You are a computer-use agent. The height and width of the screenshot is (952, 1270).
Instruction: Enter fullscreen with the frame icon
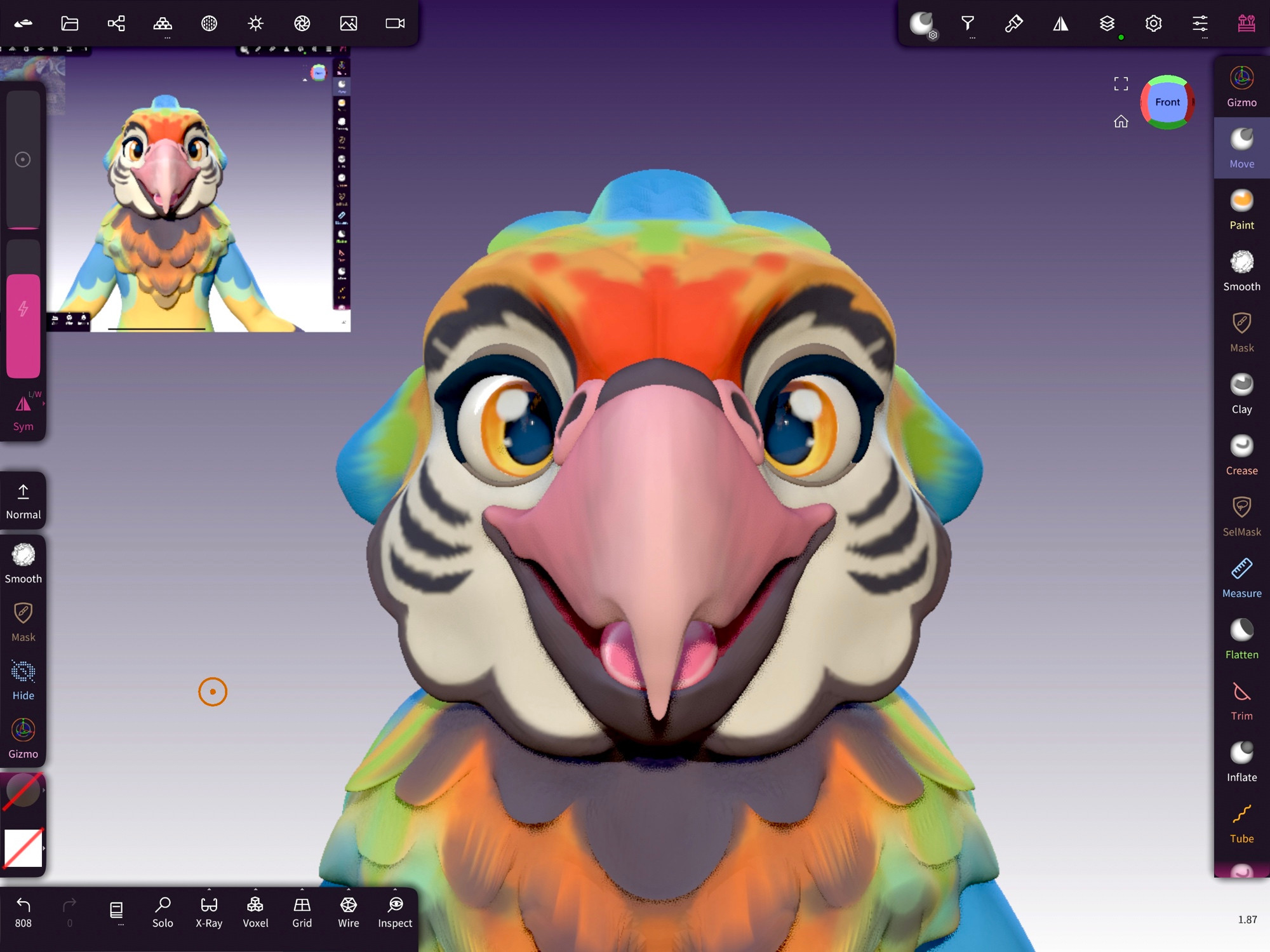point(1121,84)
